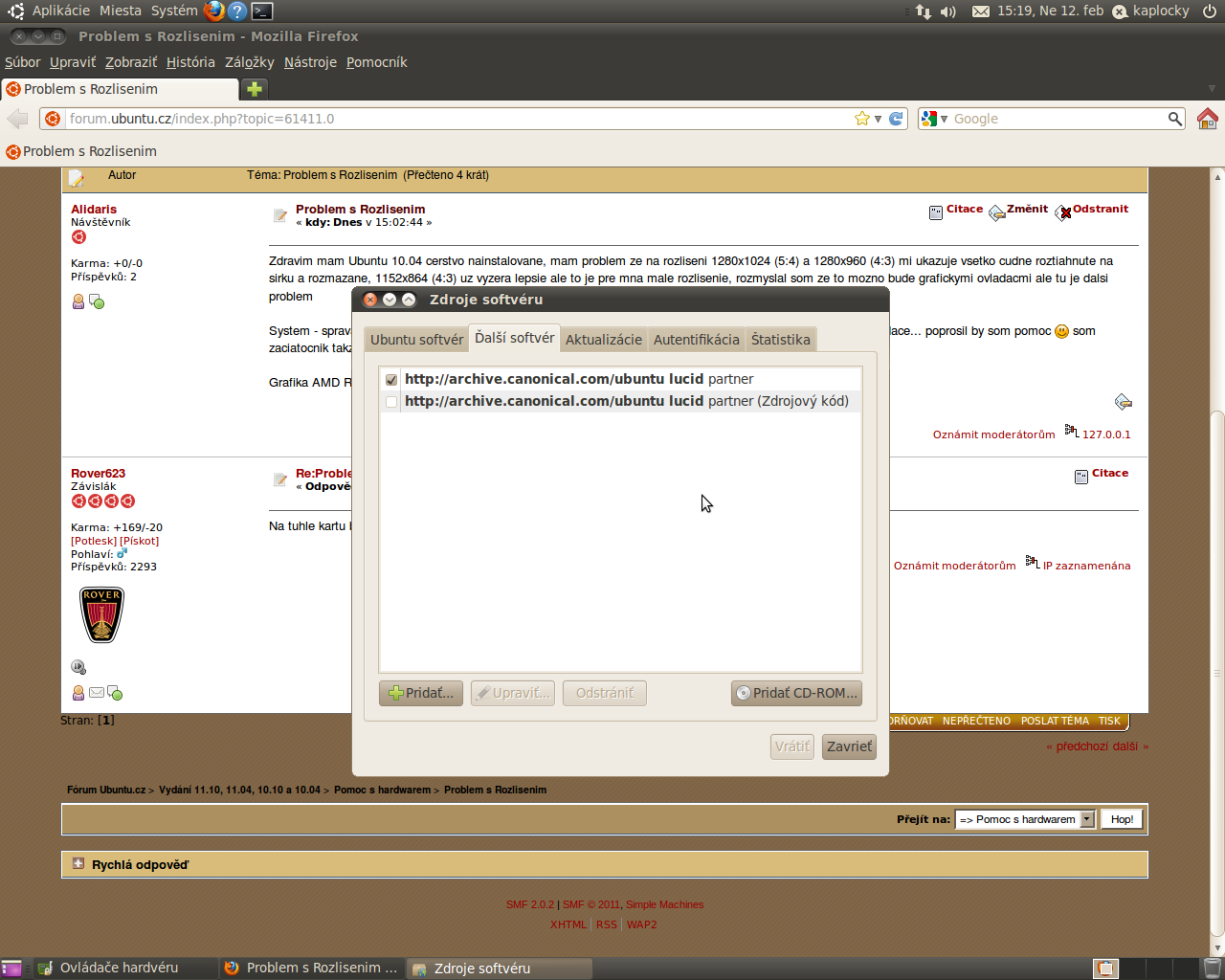Open the search engine selector dropdown
This screenshot has height=980, width=1225.
(x=934, y=119)
